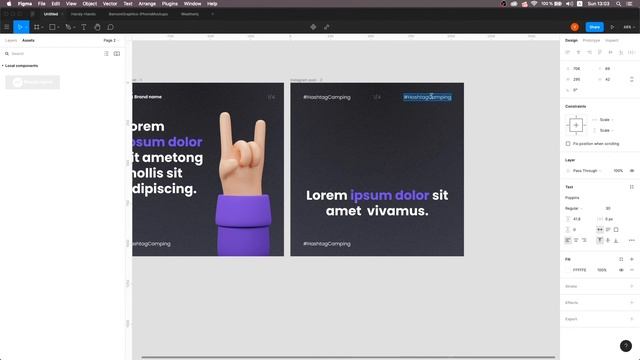Switch to the Layers tab

point(11,40)
